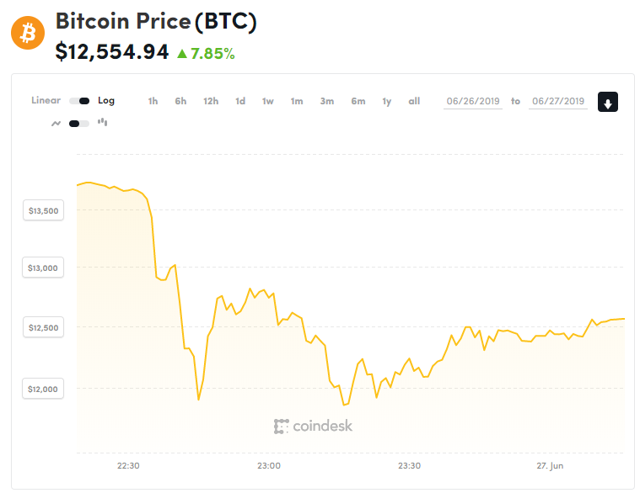Image resolution: width=640 pixels, height=493 pixels.
Task: Select the line chart icon
Action: (56, 123)
